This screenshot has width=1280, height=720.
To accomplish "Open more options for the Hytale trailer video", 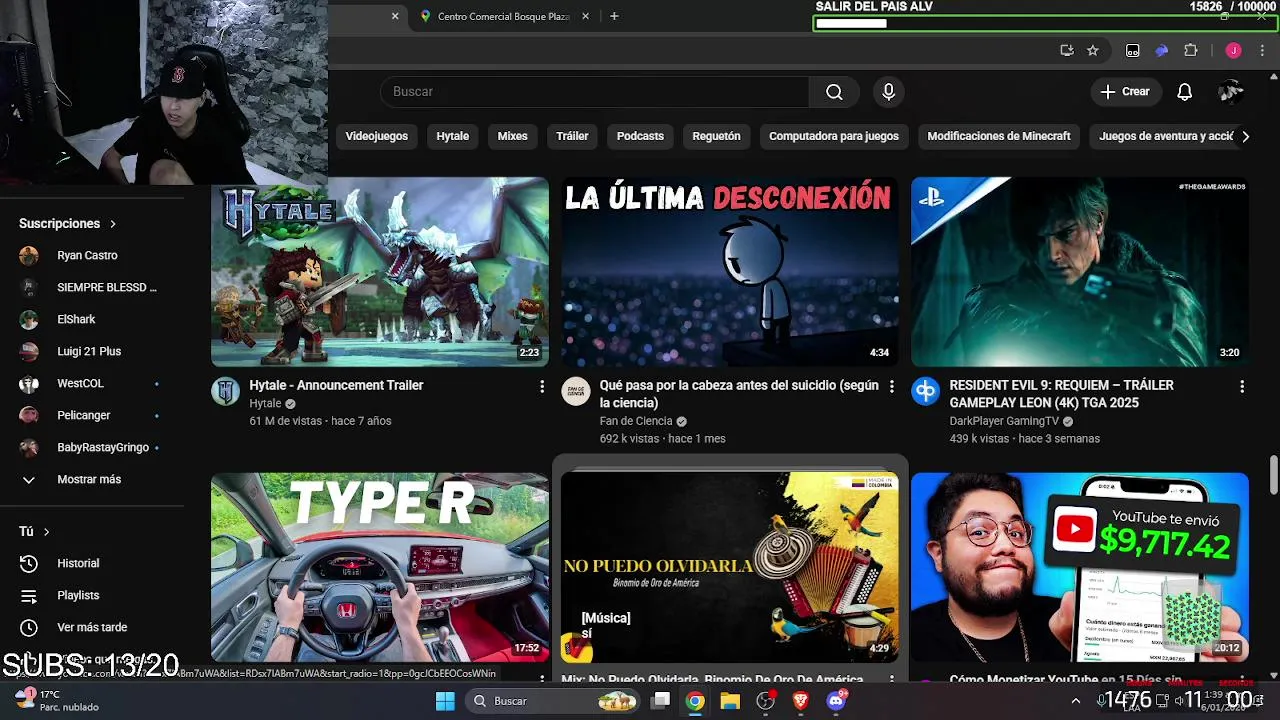I will click(542, 386).
